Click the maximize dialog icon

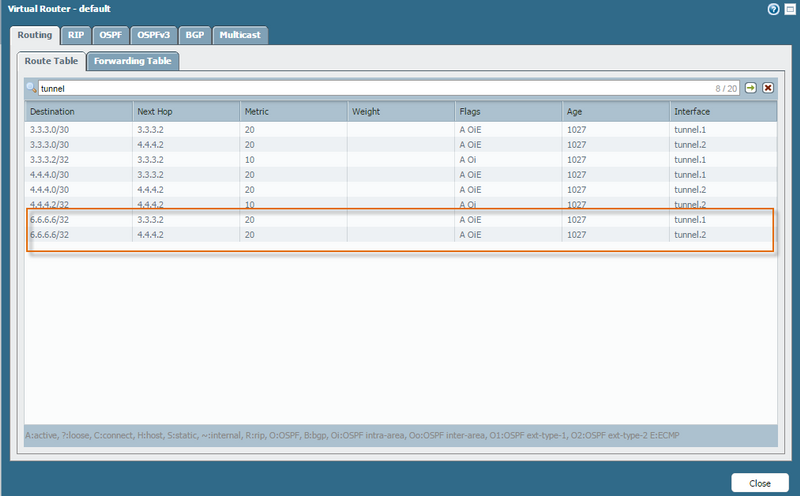pos(788,9)
